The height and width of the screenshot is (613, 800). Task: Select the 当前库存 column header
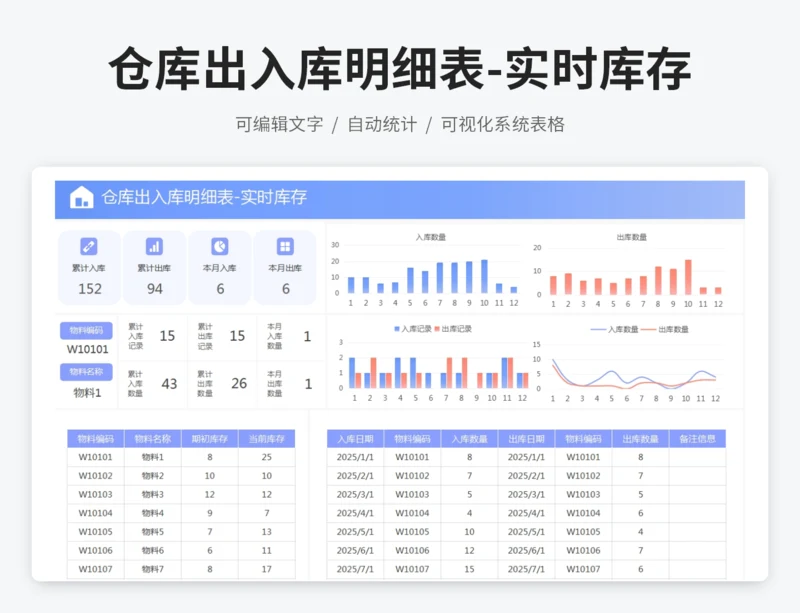pos(267,439)
